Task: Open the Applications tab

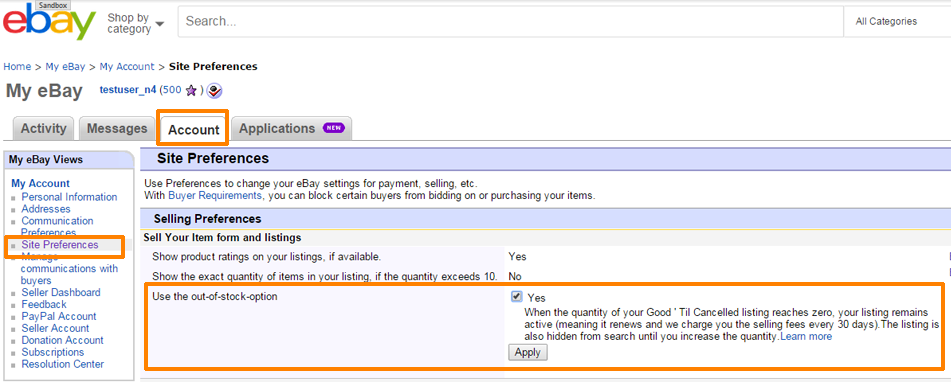Action: point(292,129)
